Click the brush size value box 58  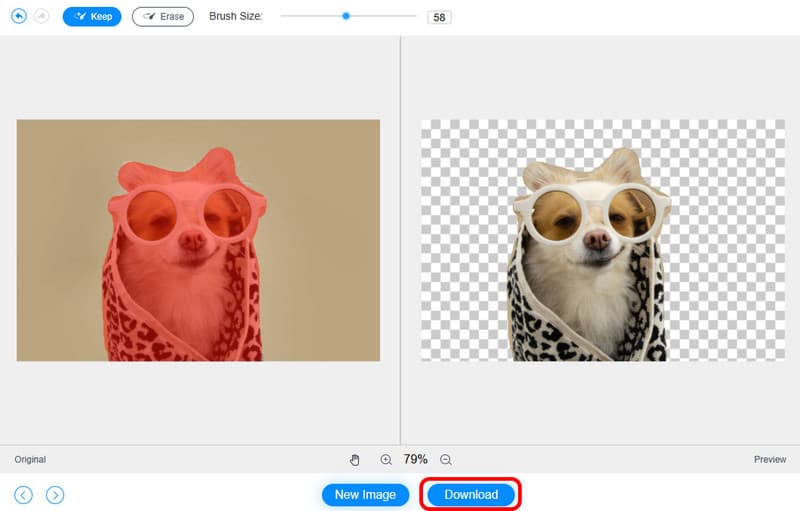click(438, 18)
